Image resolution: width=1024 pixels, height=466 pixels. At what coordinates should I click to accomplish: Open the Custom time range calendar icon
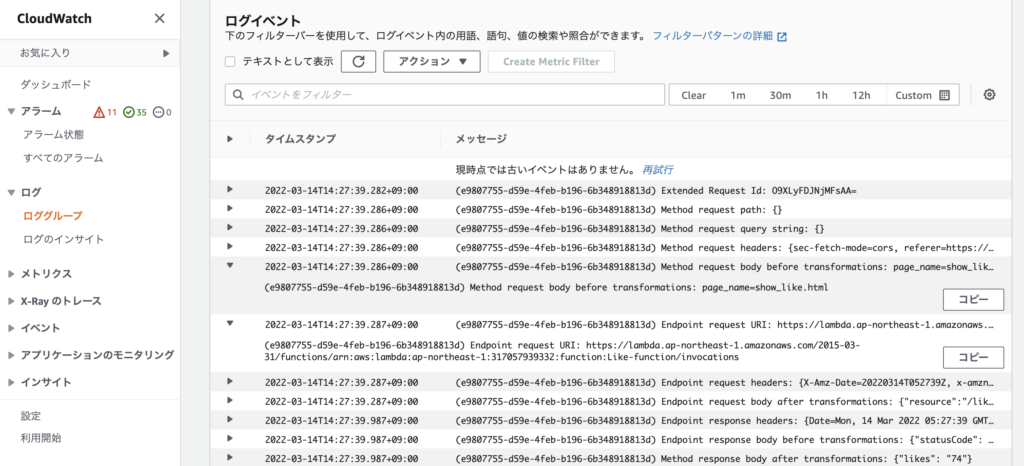944,95
